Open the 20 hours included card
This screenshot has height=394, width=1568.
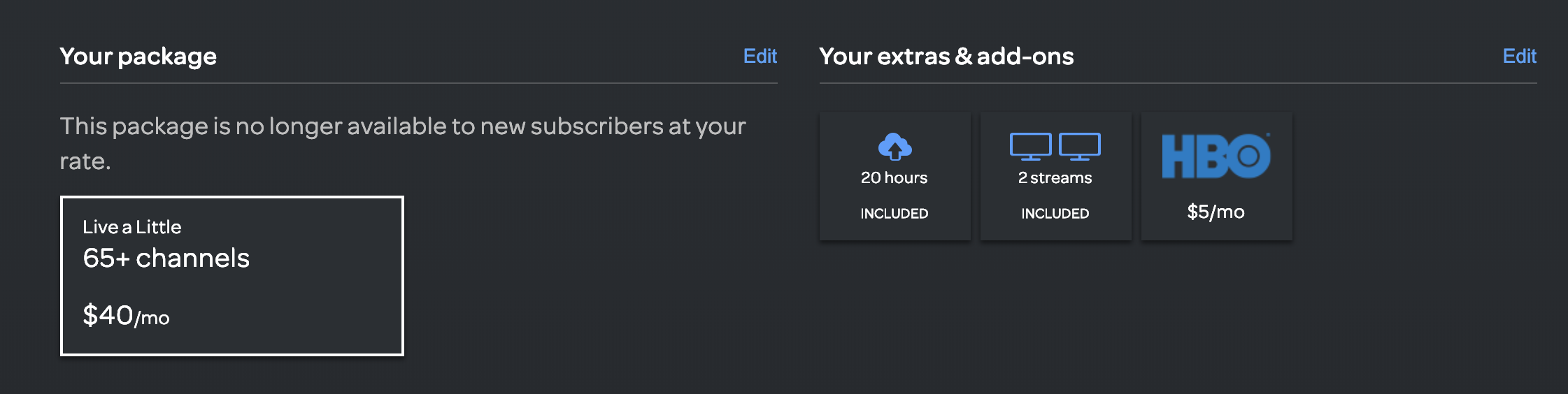pos(895,176)
